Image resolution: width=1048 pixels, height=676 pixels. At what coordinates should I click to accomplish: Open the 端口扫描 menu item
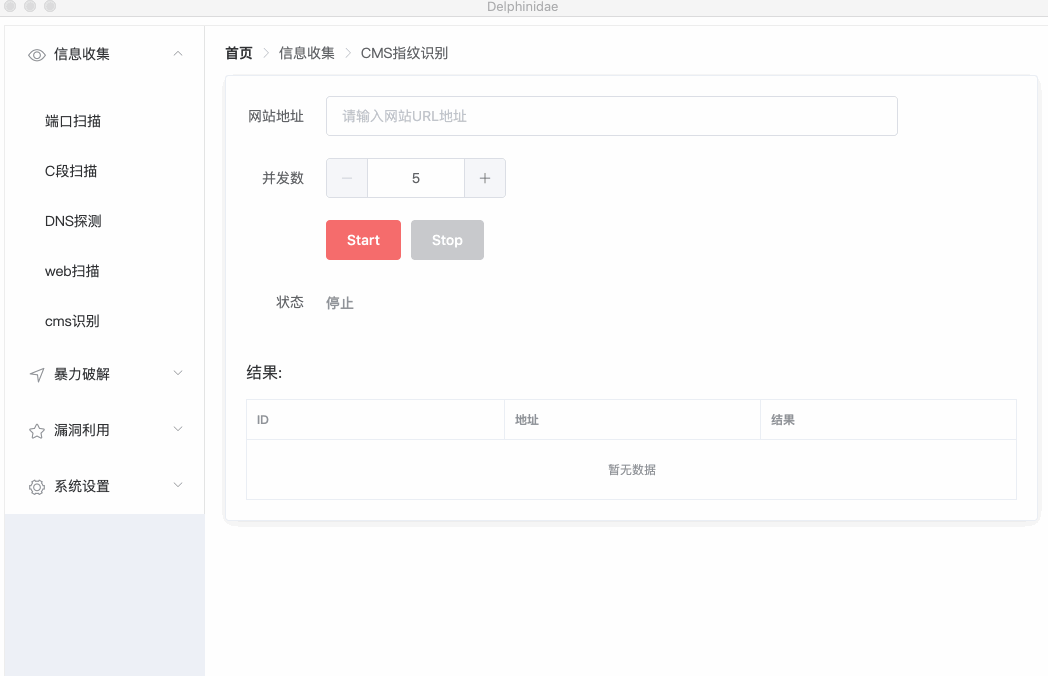click(73, 121)
